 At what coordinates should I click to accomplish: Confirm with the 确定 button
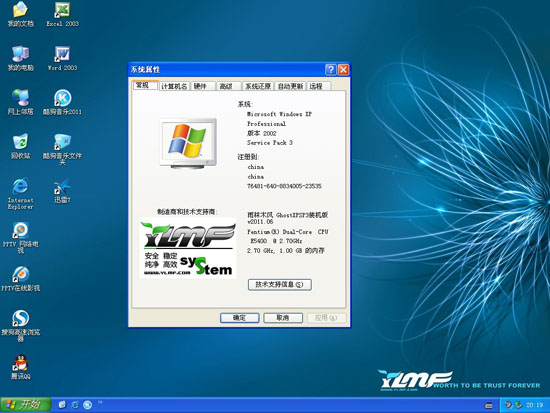[x=240, y=318]
